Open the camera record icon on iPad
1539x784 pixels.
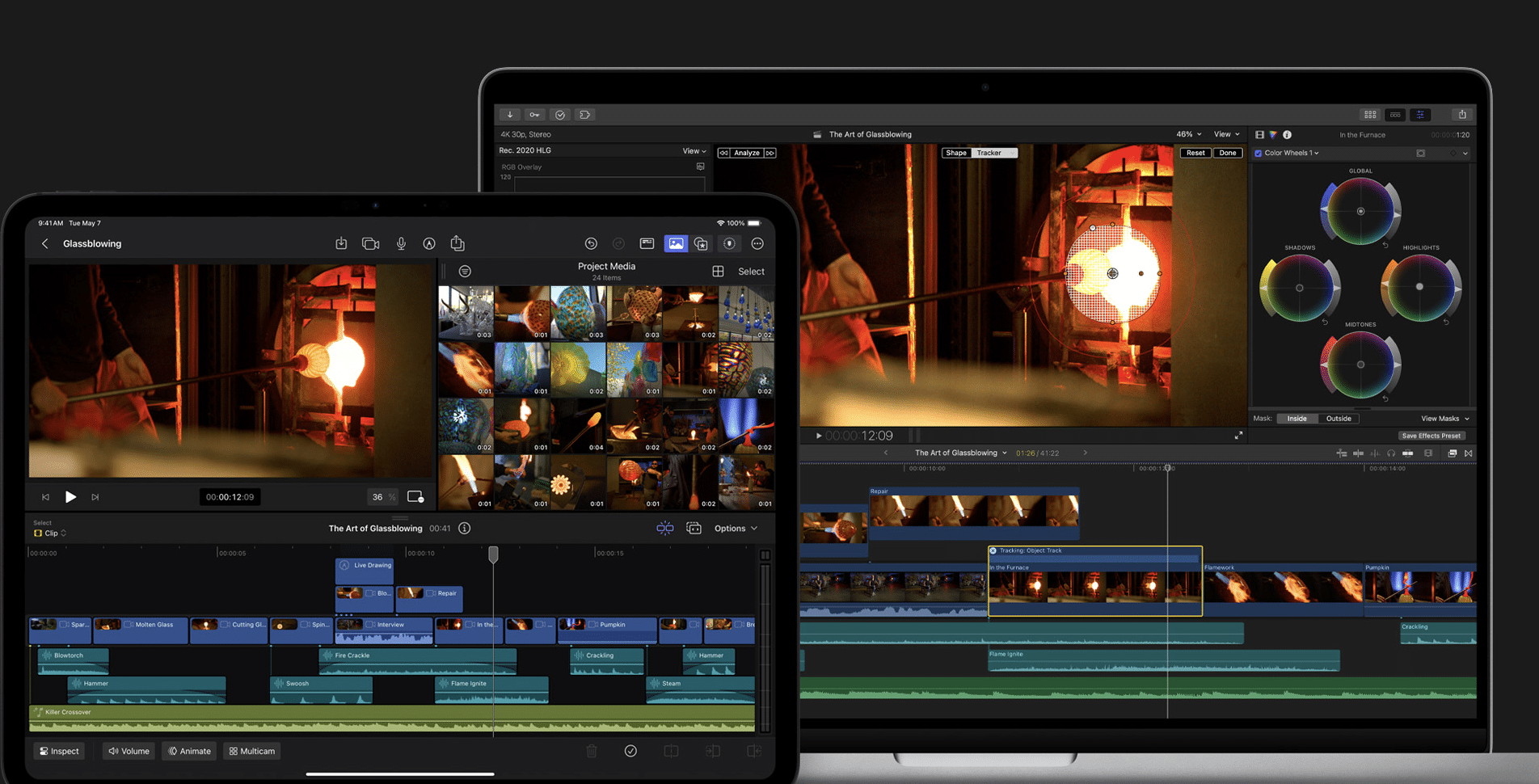point(371,243)
